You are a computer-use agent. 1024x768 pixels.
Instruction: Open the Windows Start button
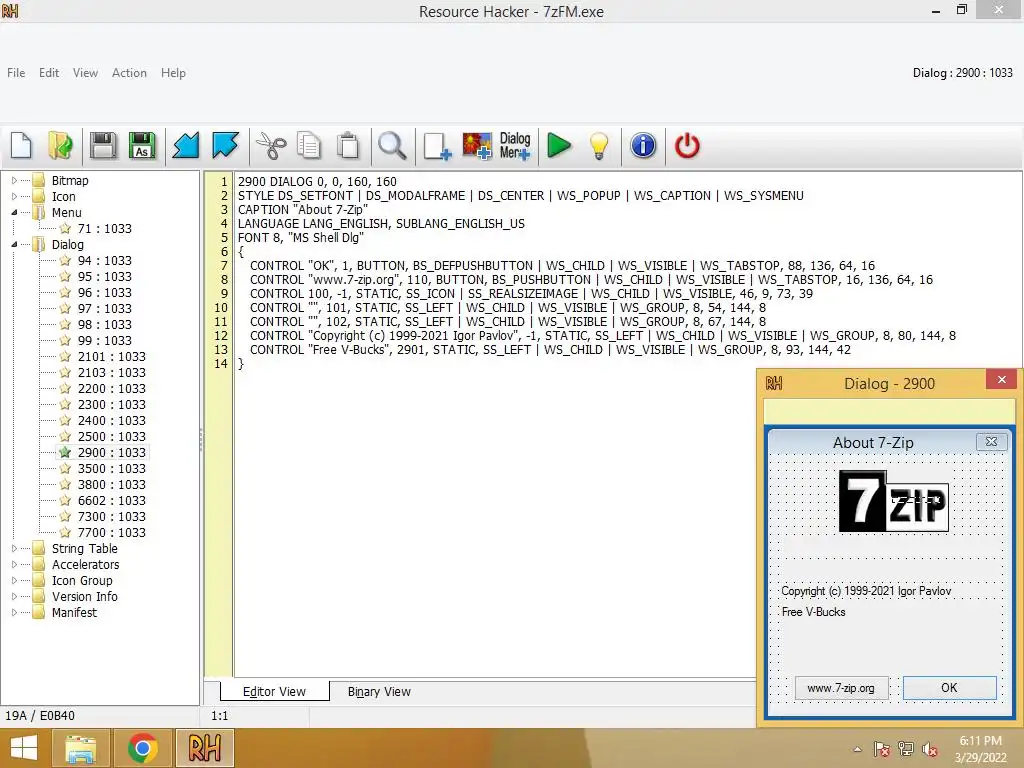24,748
